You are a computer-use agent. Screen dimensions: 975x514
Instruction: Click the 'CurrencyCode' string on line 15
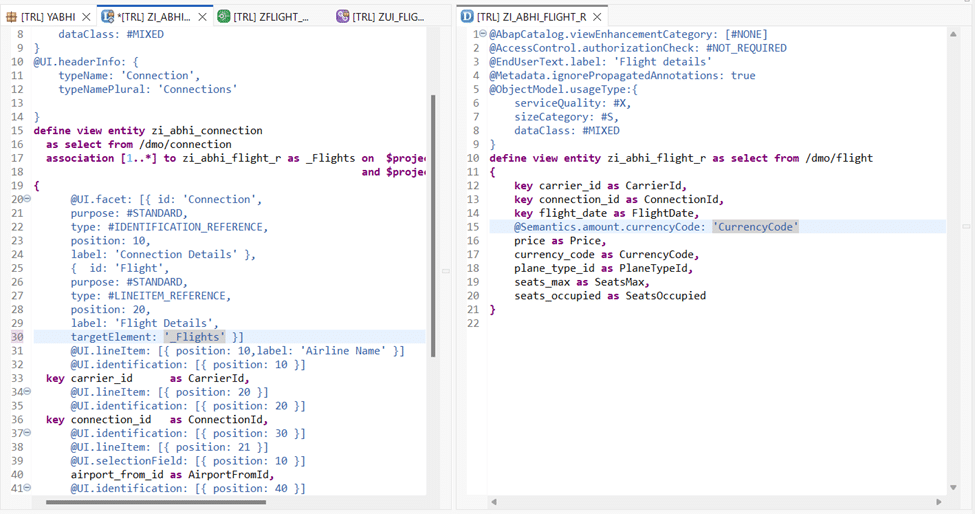pyautogui.click(x=755, y=227)
